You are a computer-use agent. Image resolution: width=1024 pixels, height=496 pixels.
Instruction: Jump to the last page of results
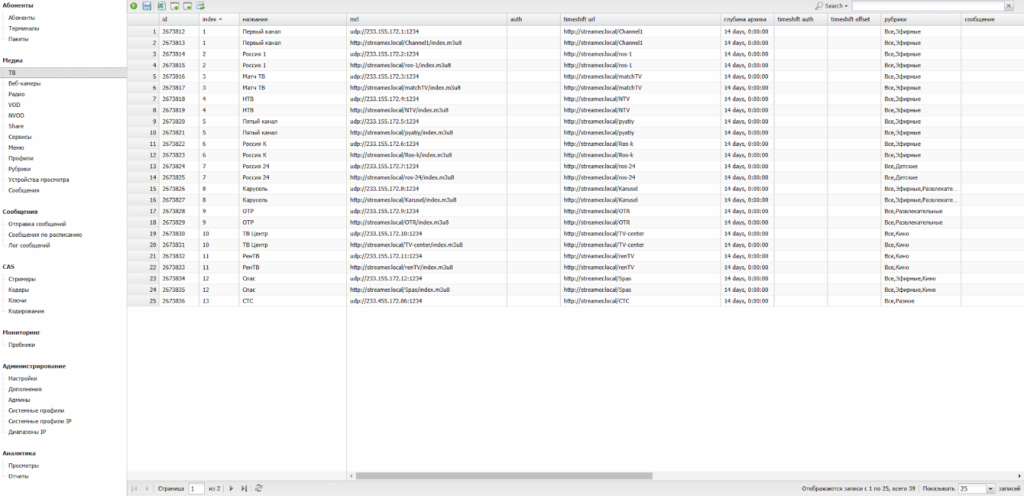coord(244,488)
